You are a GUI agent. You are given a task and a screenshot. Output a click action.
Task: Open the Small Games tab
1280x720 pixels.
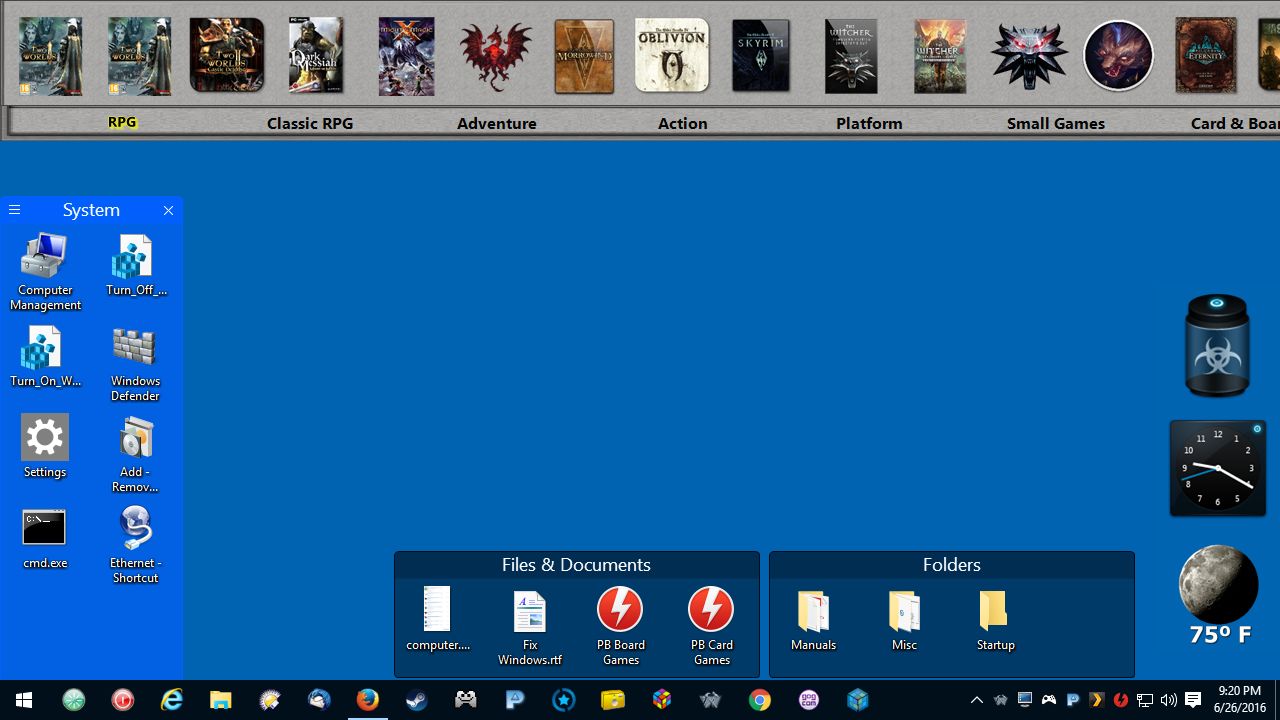coord(1055,123)
